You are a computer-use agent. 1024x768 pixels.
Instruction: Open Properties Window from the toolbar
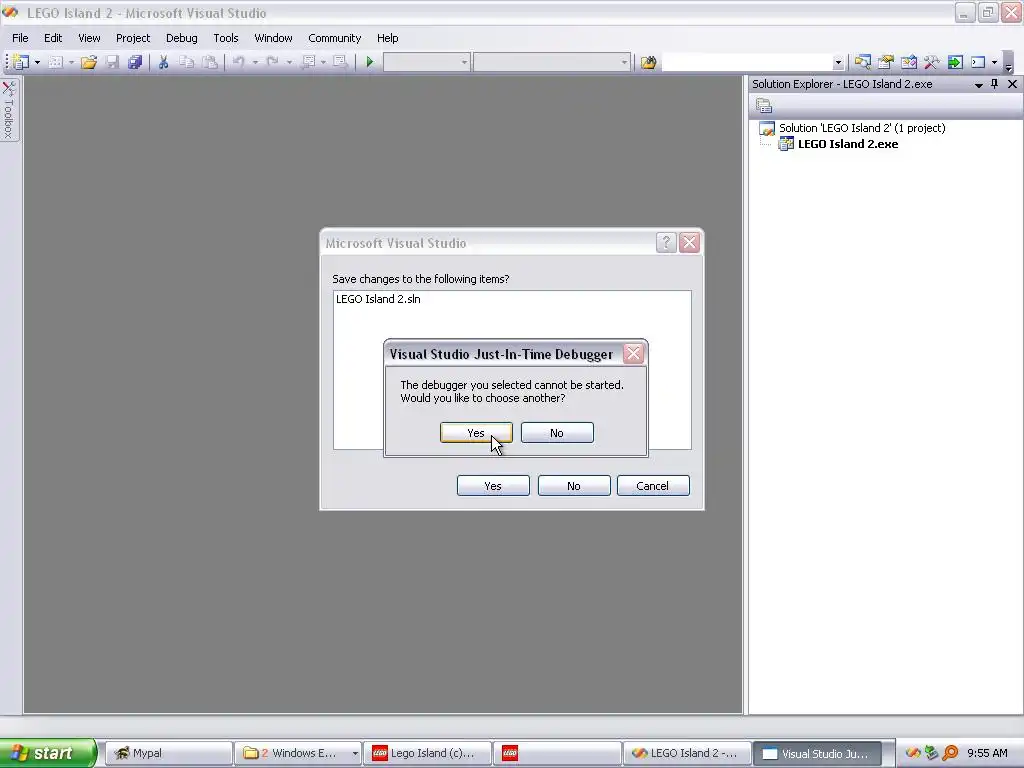coord(886,62)
